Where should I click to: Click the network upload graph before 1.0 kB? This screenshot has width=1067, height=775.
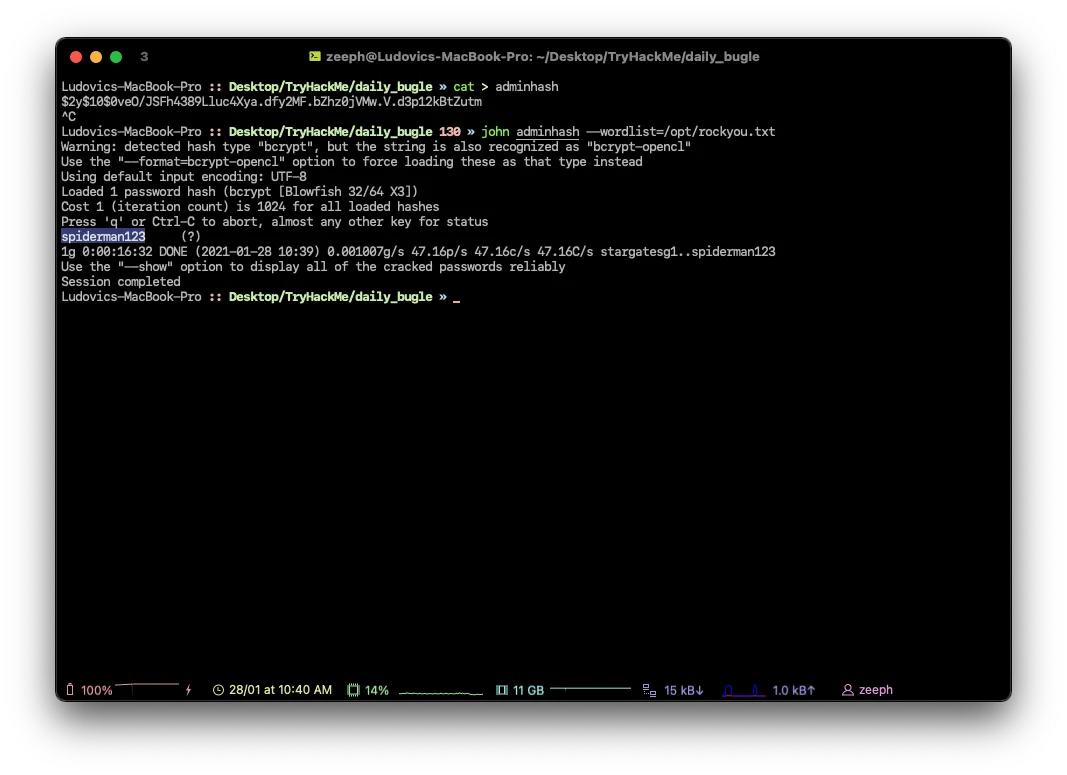(743, 690)
